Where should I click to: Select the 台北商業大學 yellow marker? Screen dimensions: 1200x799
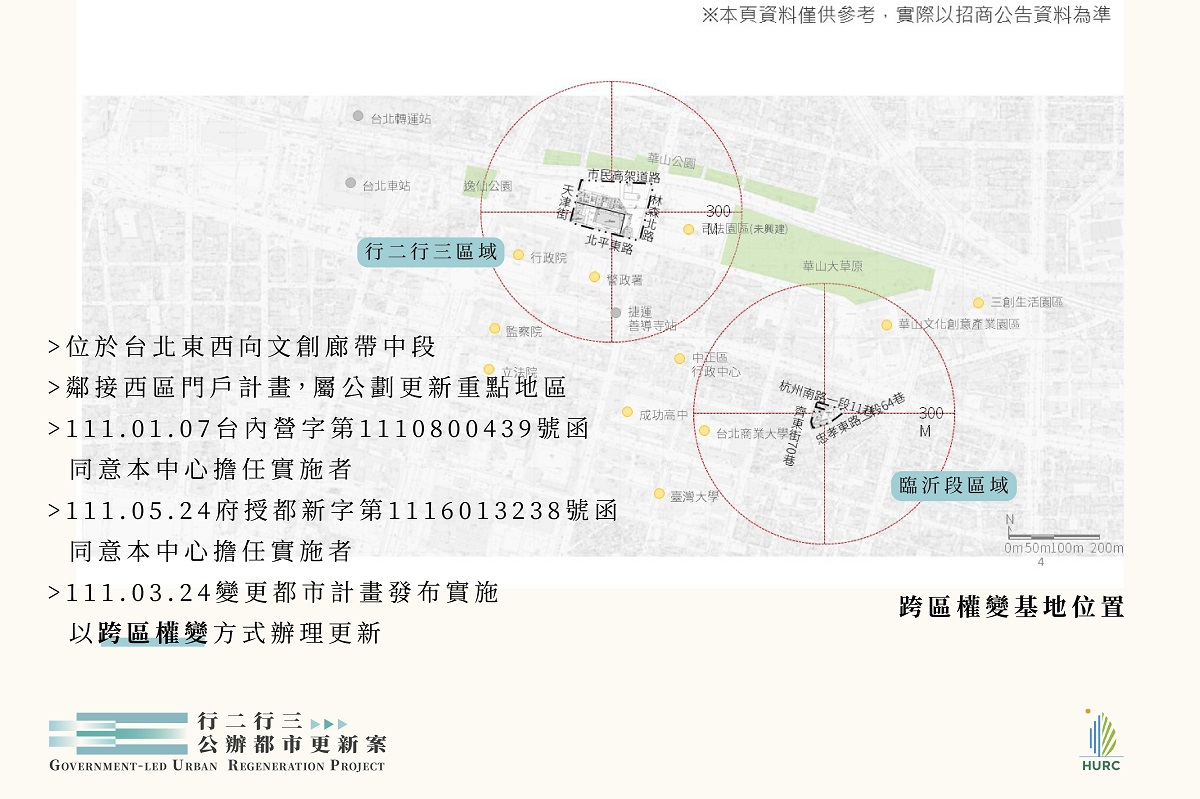point(704,431)
